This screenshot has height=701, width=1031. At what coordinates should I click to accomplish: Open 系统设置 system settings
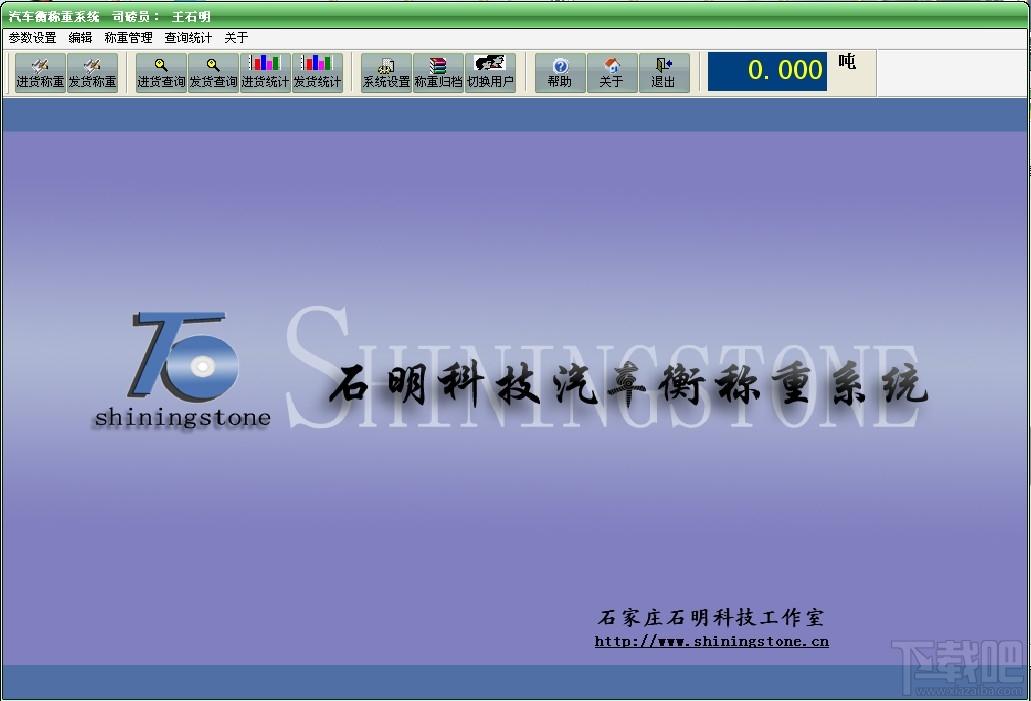tap(386, 73)
